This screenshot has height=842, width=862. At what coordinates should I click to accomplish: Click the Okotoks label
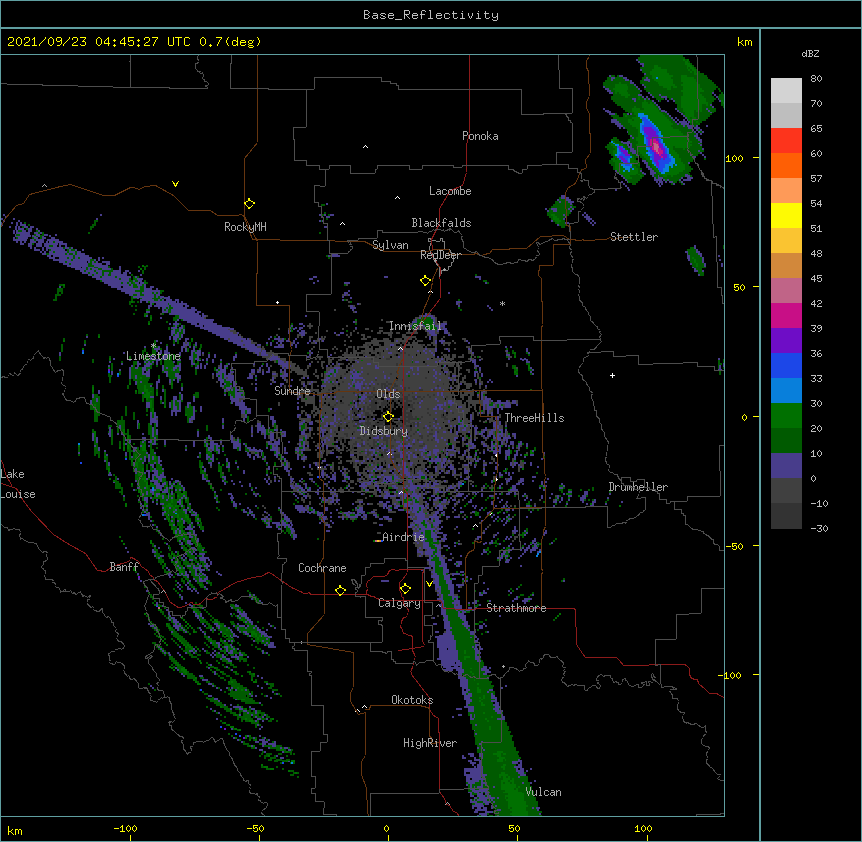pos(412,700)
